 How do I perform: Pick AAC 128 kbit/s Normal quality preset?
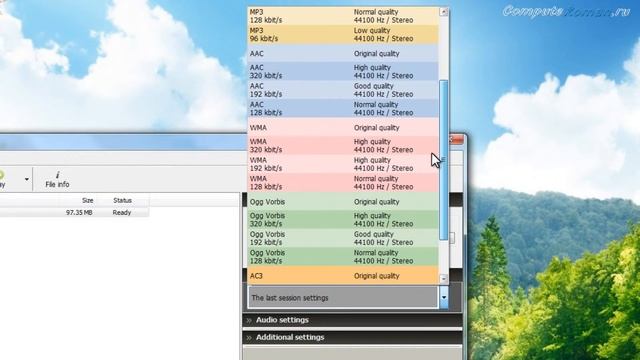343,109
